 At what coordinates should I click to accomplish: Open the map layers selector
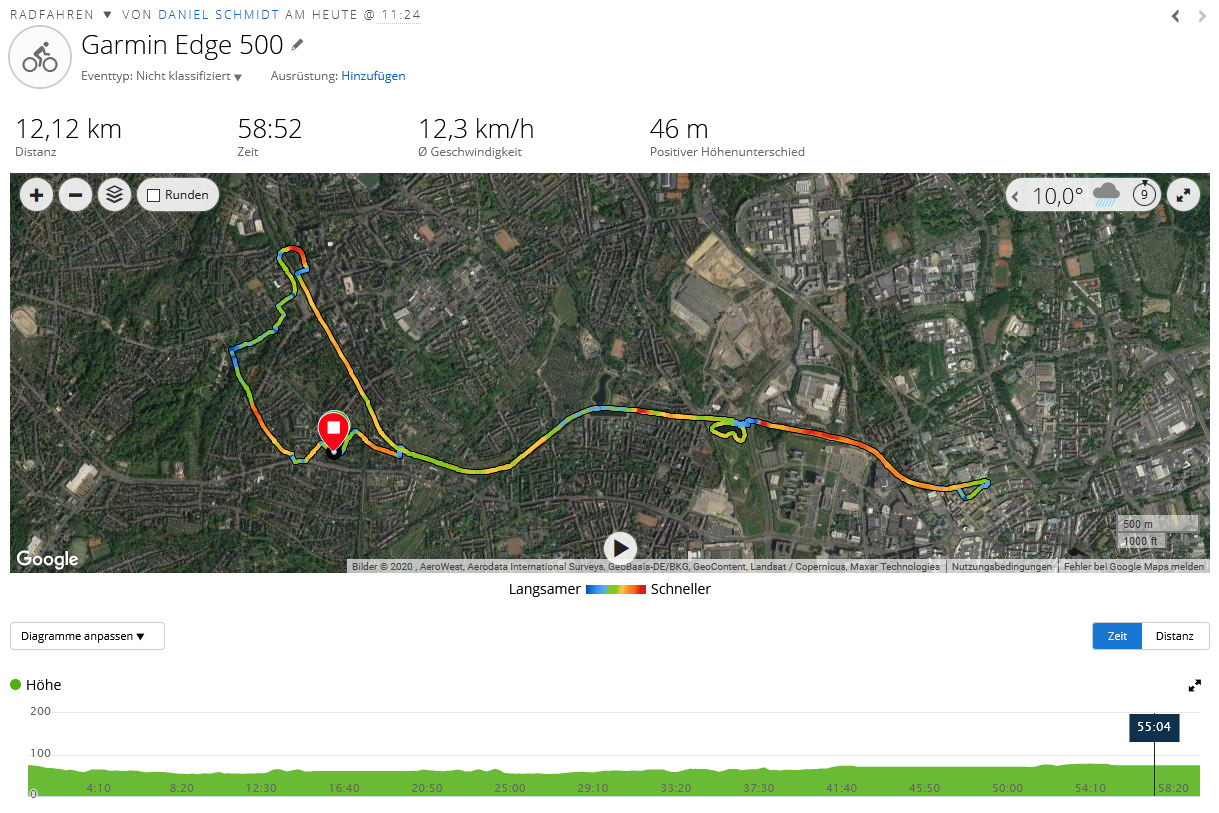114,195
